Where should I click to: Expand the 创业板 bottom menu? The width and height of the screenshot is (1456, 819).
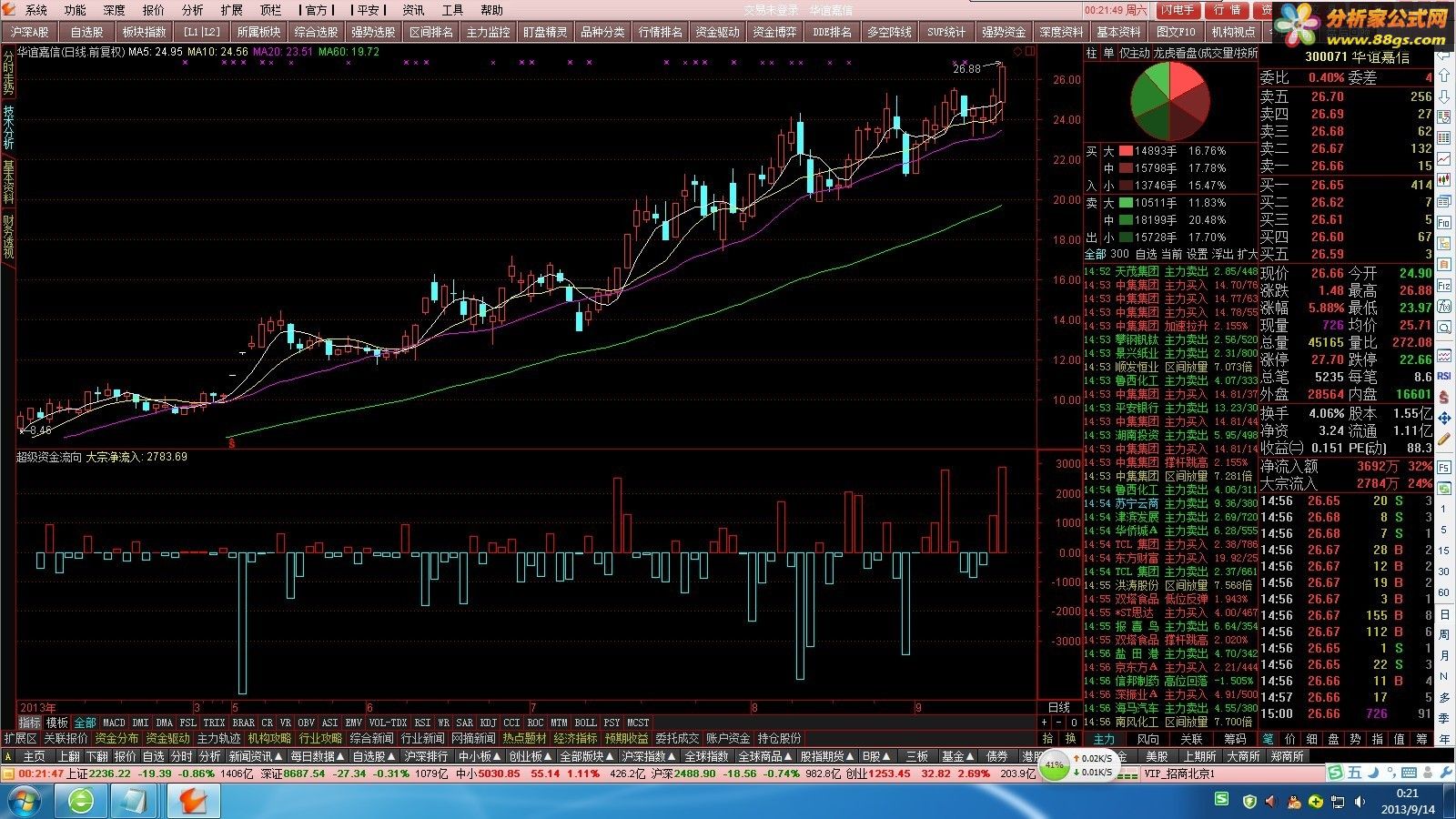[x=531, y=756]
